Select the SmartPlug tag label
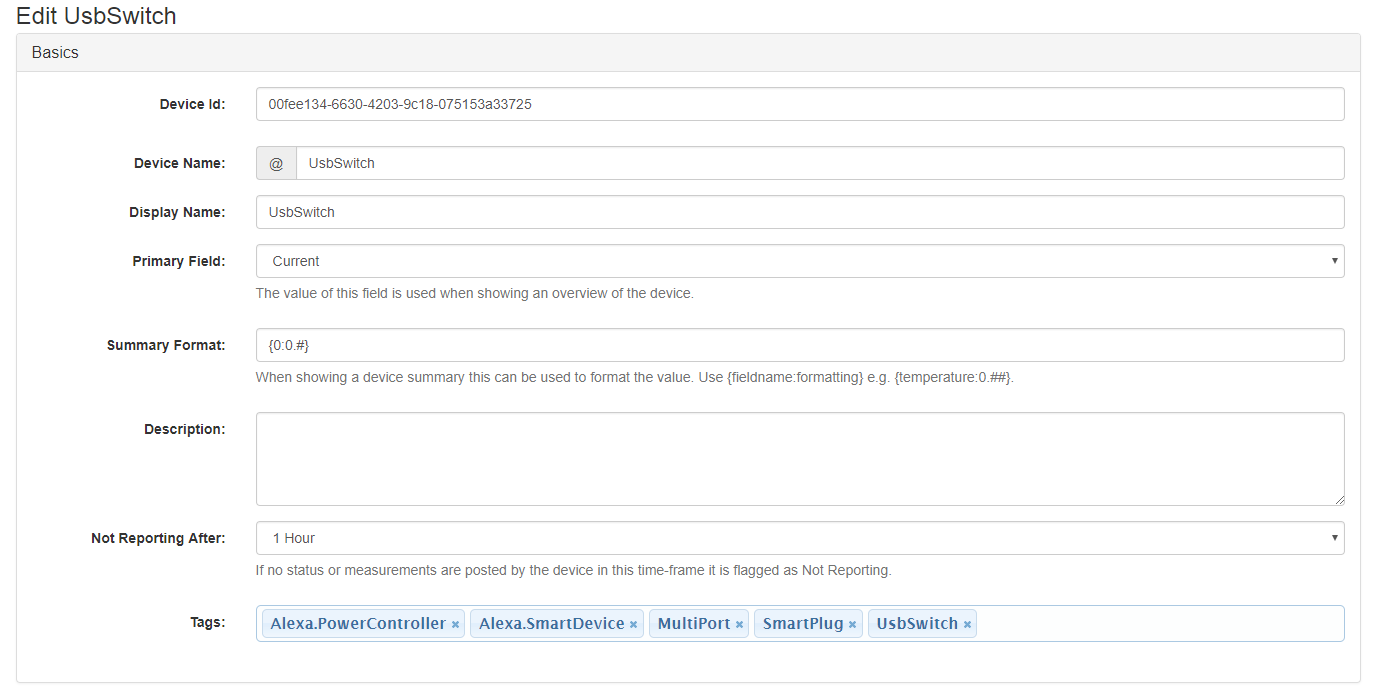Viewport: 1386px width, 693px height. (802, 624)
